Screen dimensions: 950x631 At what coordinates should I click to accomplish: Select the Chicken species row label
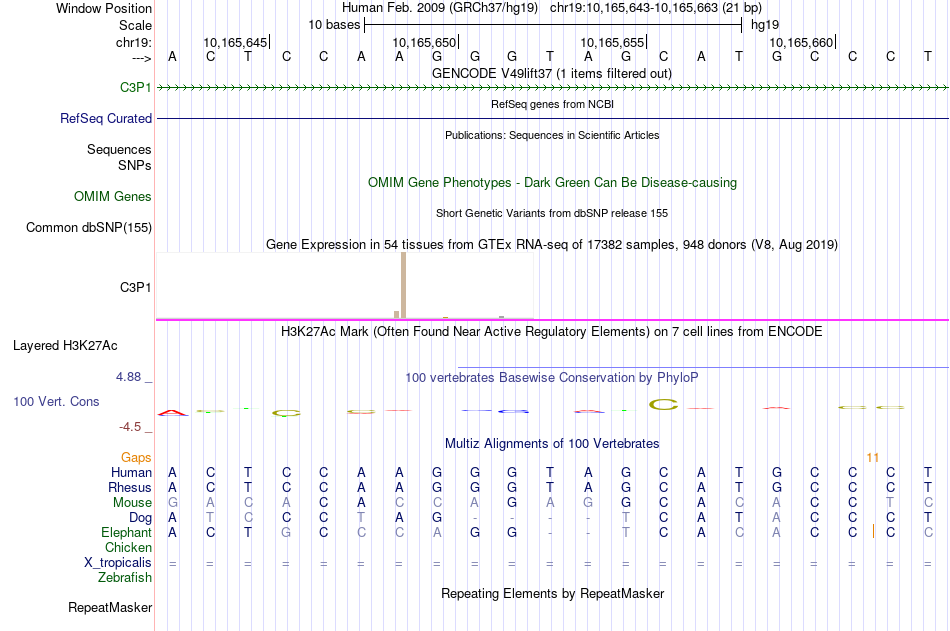click(128, 547)
